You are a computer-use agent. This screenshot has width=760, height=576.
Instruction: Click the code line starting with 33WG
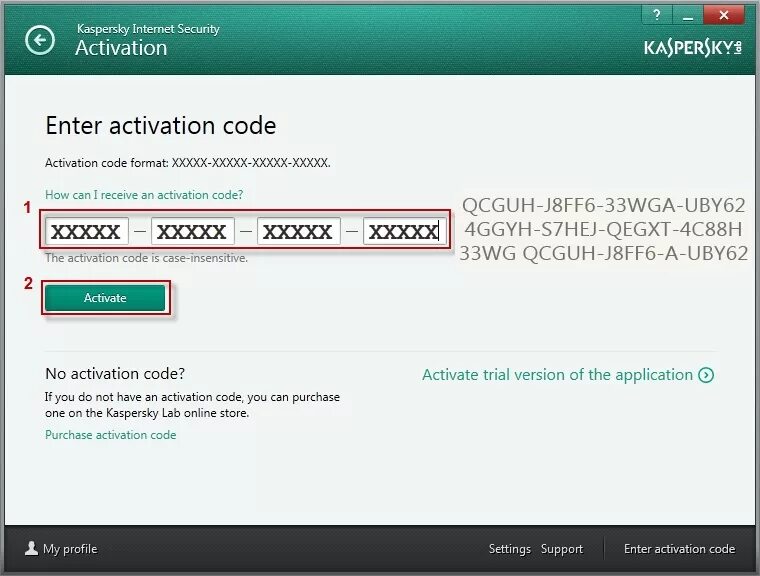(603, 253)
